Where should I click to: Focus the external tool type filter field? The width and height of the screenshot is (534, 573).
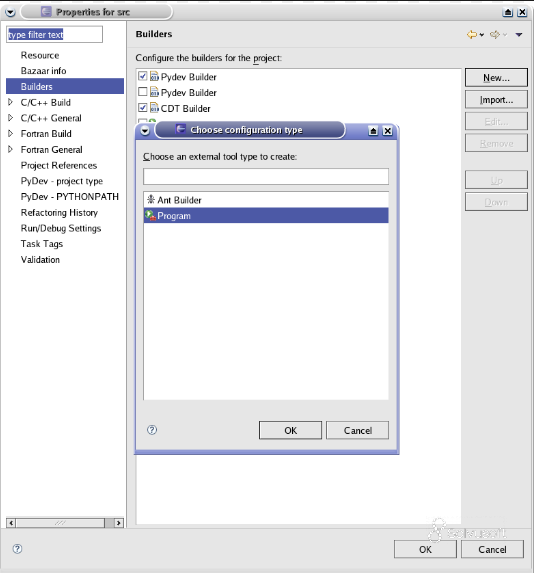pos(266,177)
